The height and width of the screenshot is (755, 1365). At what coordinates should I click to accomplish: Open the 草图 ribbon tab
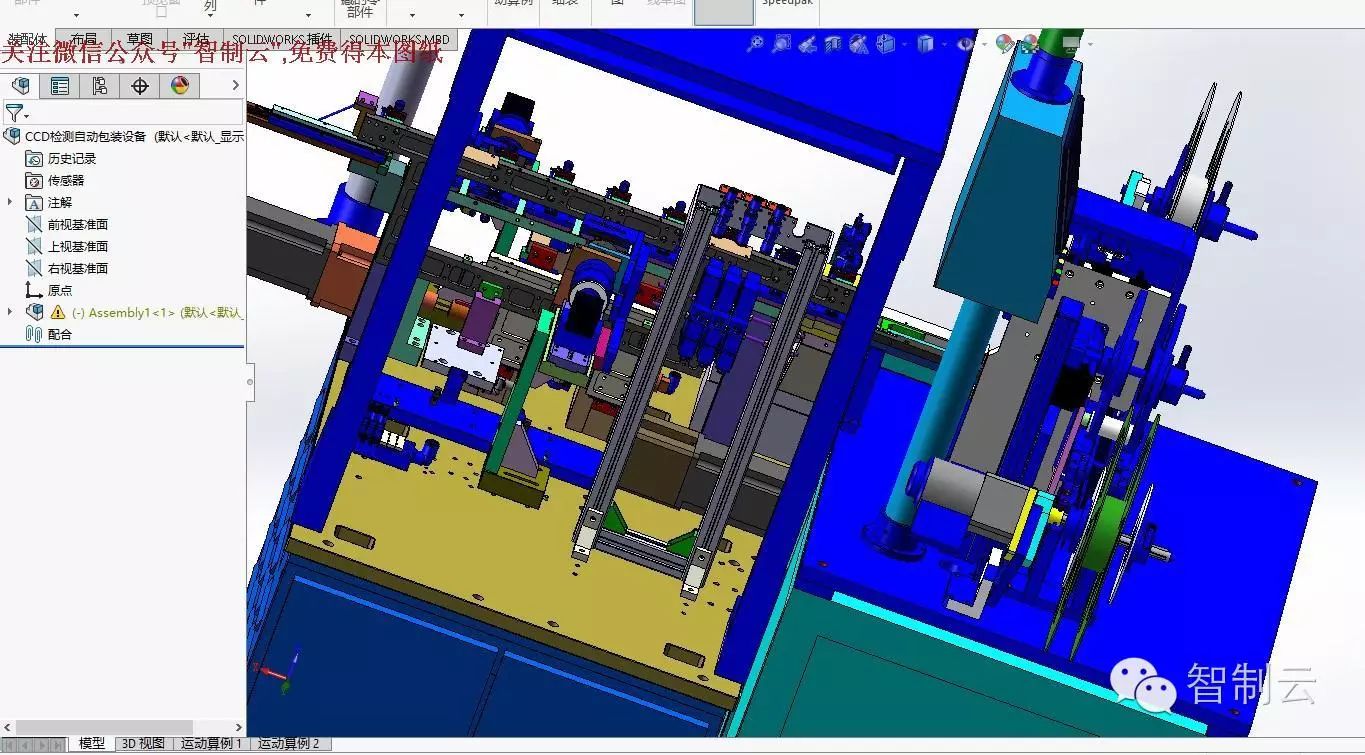tap(139, 40)
